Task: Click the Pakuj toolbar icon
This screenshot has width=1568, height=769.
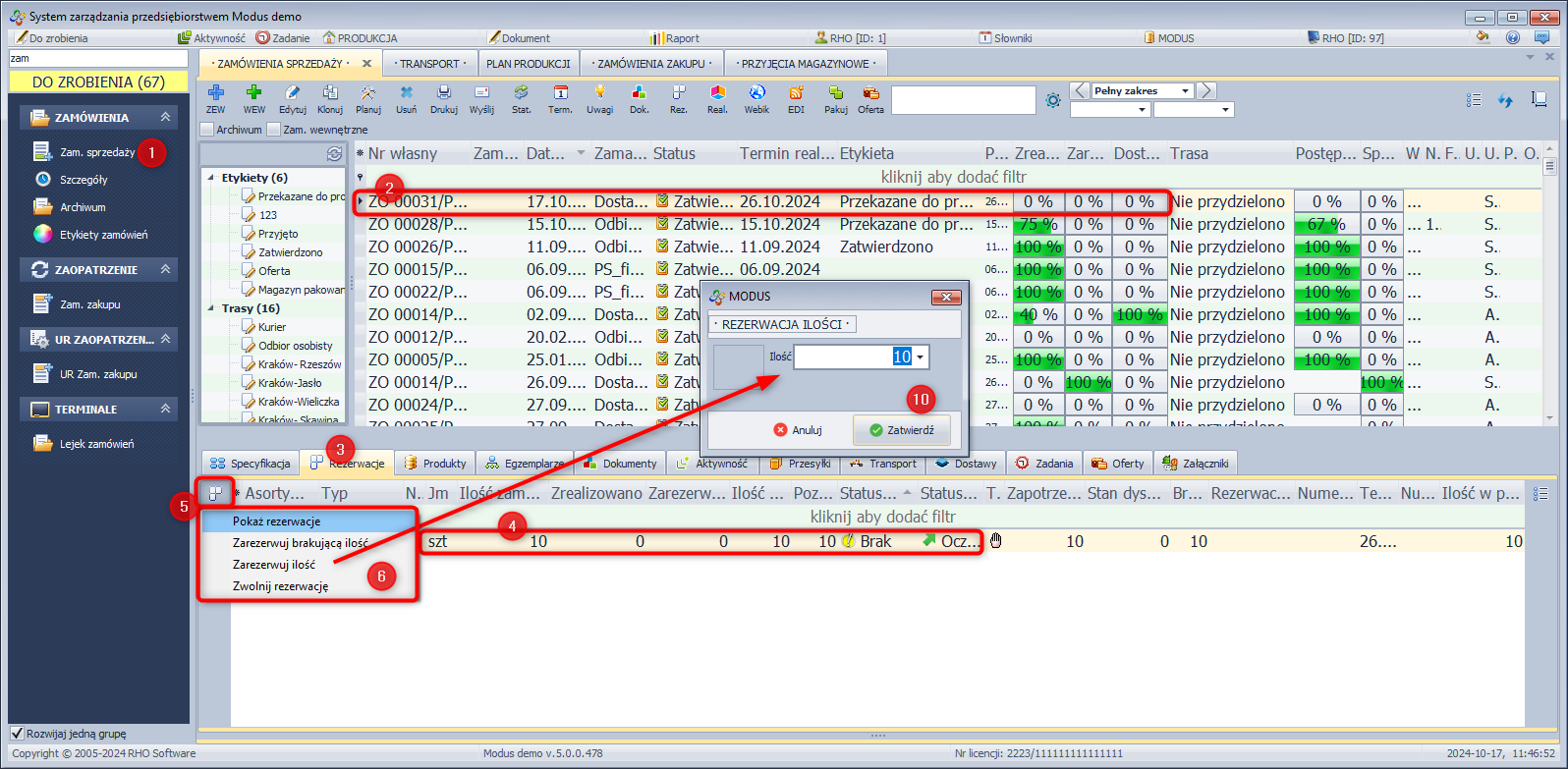Action: coord(835,93)
